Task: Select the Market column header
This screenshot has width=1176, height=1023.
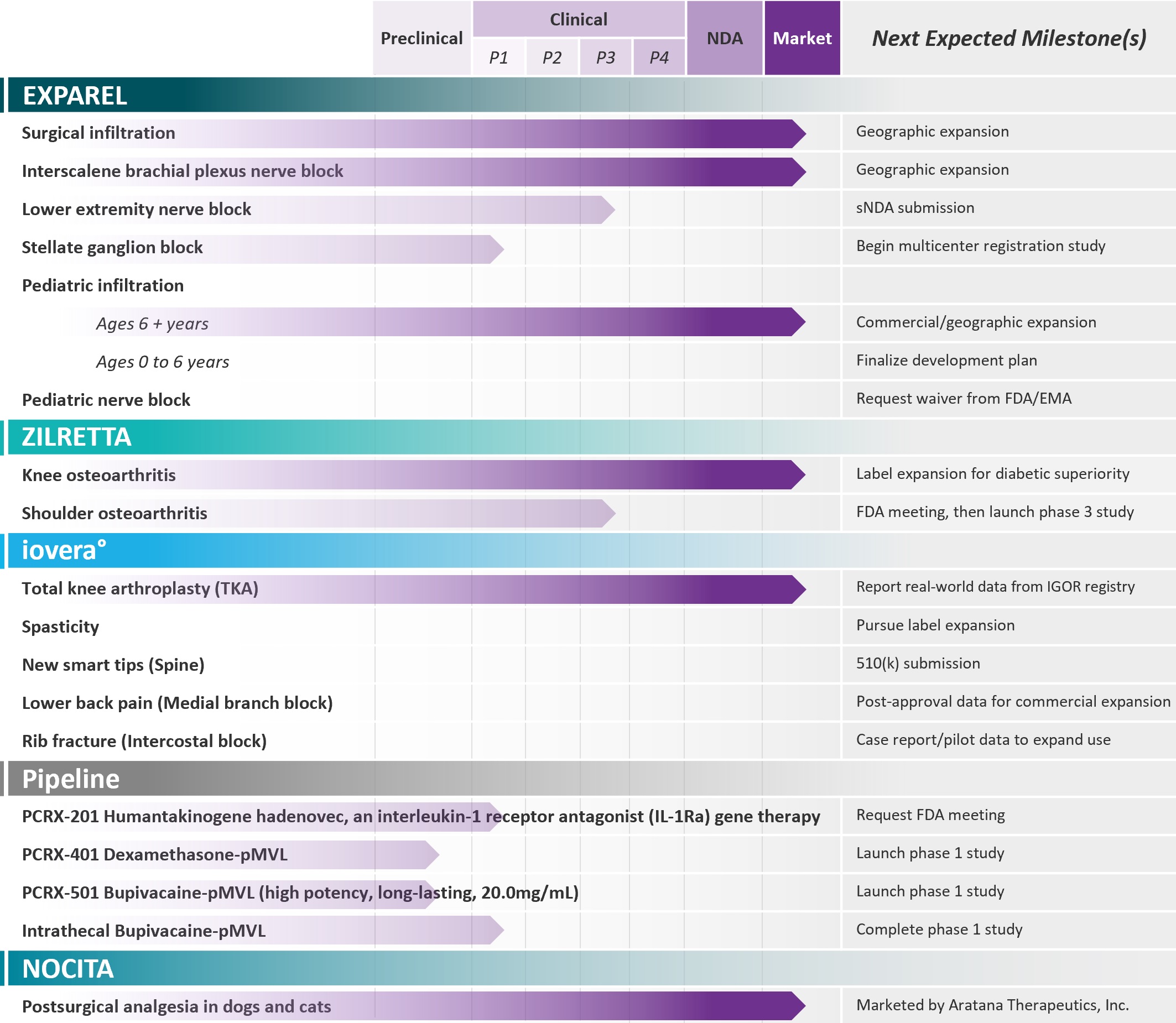Action: (802, 38)
